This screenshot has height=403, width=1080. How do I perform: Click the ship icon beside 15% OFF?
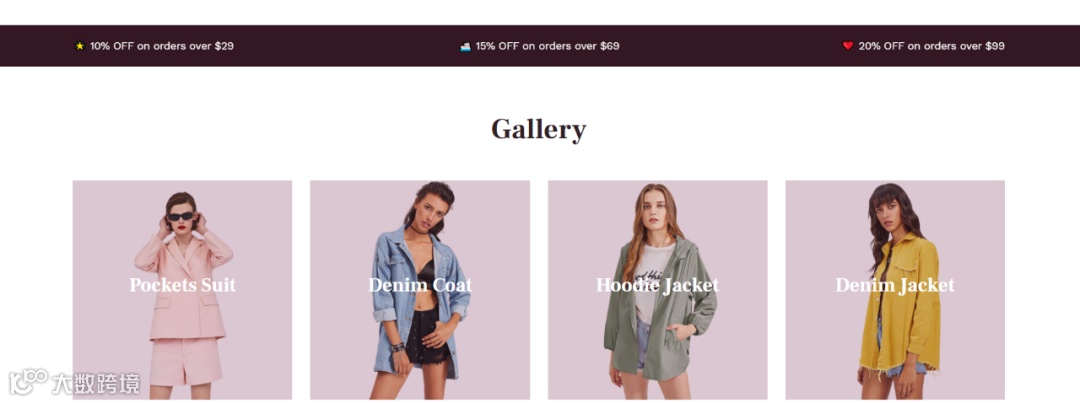[x=465, y=46]
